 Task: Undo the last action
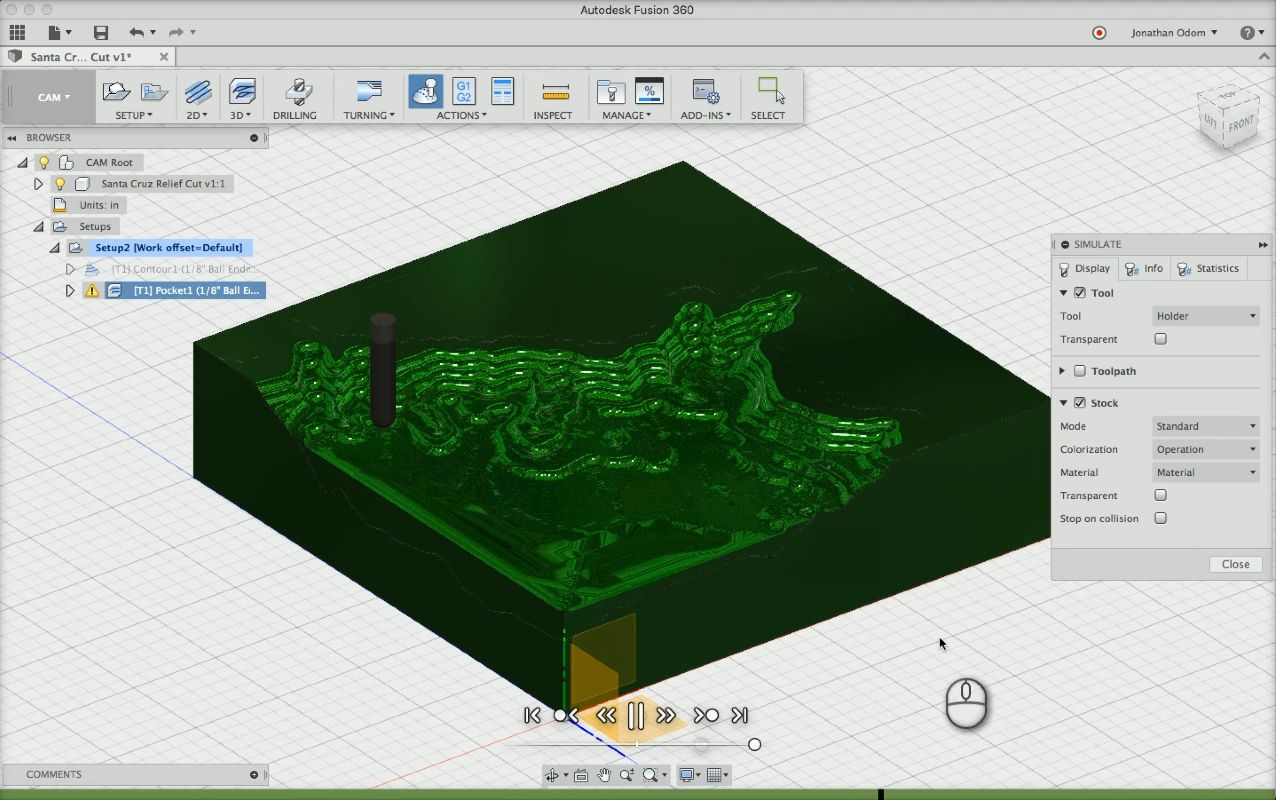(x=137, y=33)
